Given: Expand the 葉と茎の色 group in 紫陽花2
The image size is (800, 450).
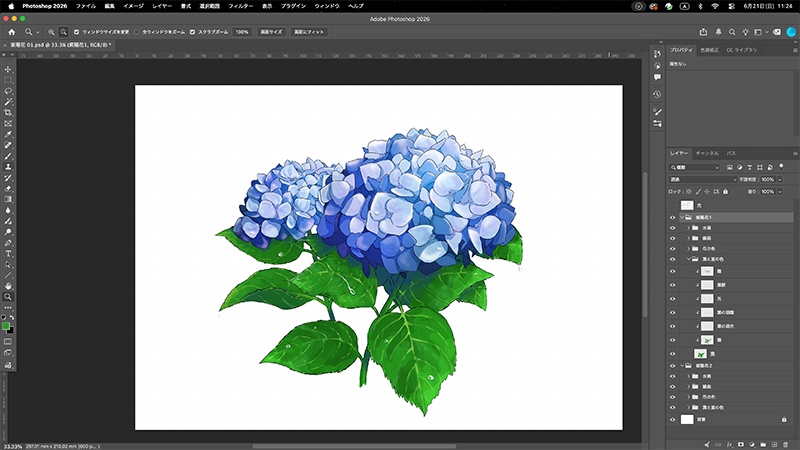Looking at the screenshot, I should (x=688, y=408).
